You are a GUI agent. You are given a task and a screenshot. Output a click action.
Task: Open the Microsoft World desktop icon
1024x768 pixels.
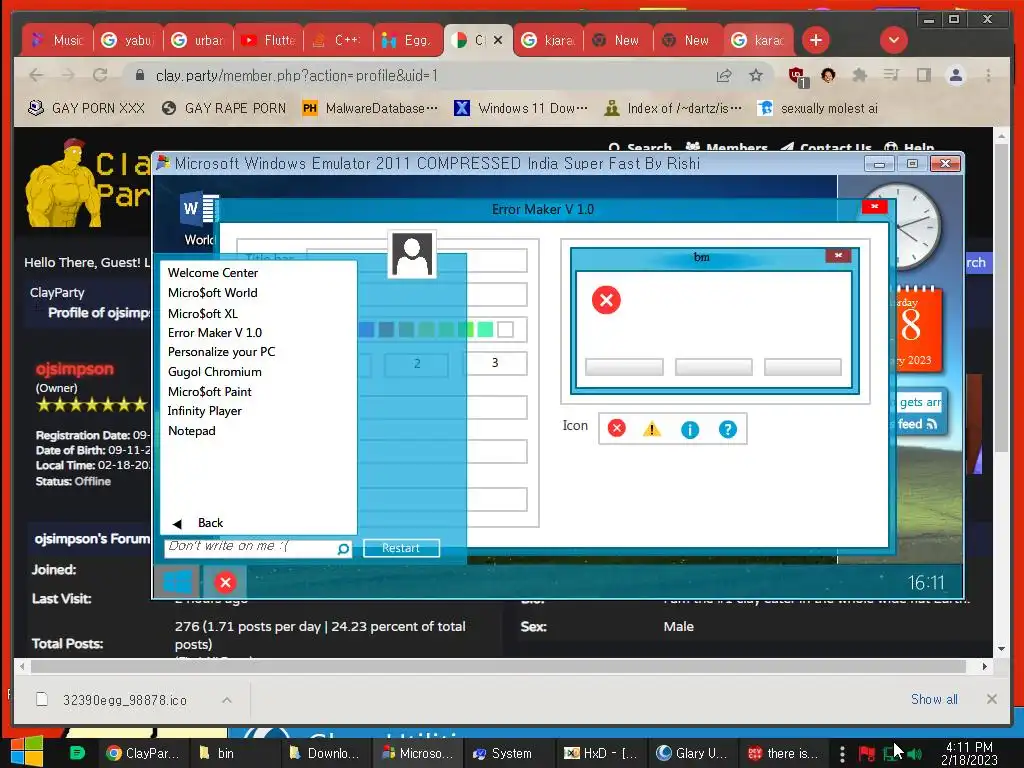[x=199, y=219]
